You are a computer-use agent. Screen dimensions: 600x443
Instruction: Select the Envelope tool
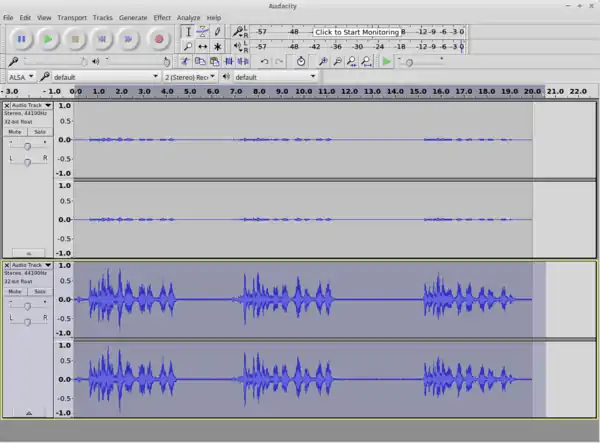point(203,32)
